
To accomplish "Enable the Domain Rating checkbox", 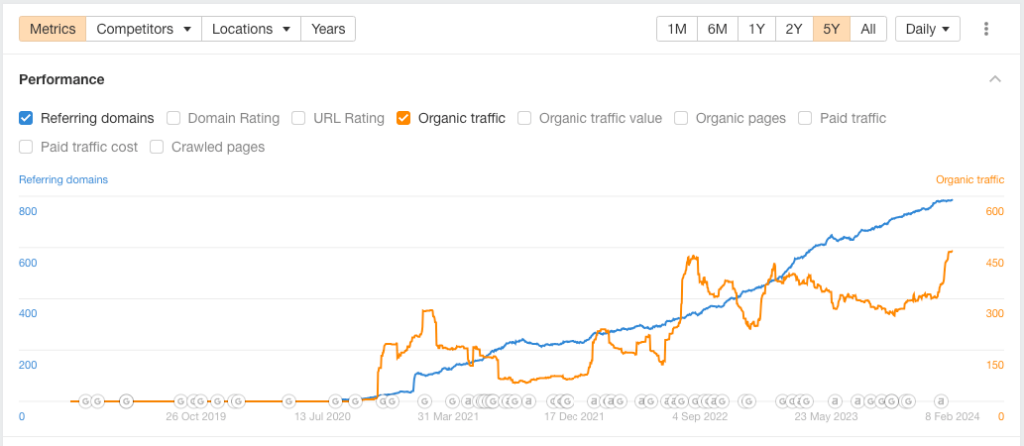I will click(x=174, y=118).
